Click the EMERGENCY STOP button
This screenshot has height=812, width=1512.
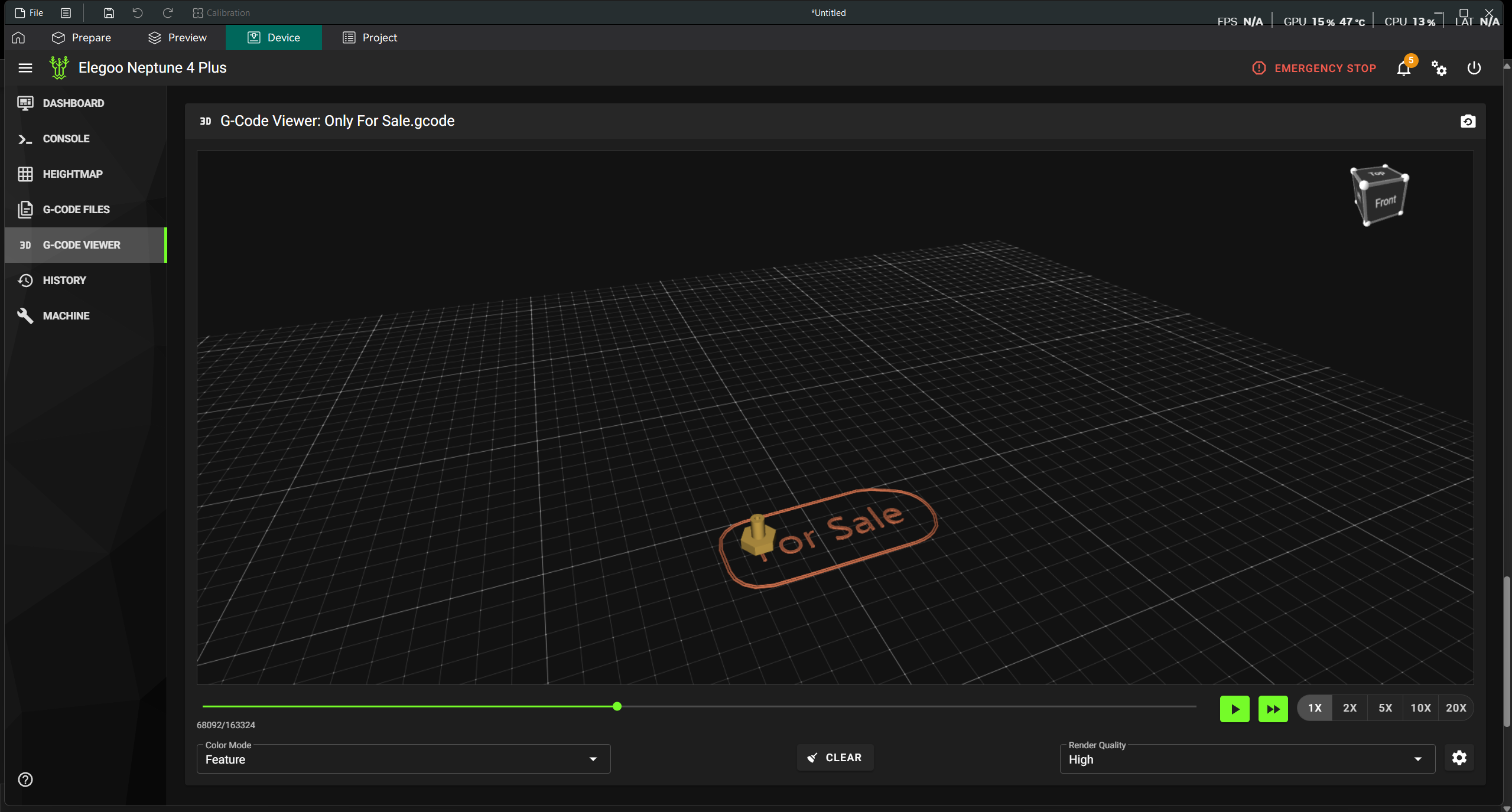coord(1314,69)
